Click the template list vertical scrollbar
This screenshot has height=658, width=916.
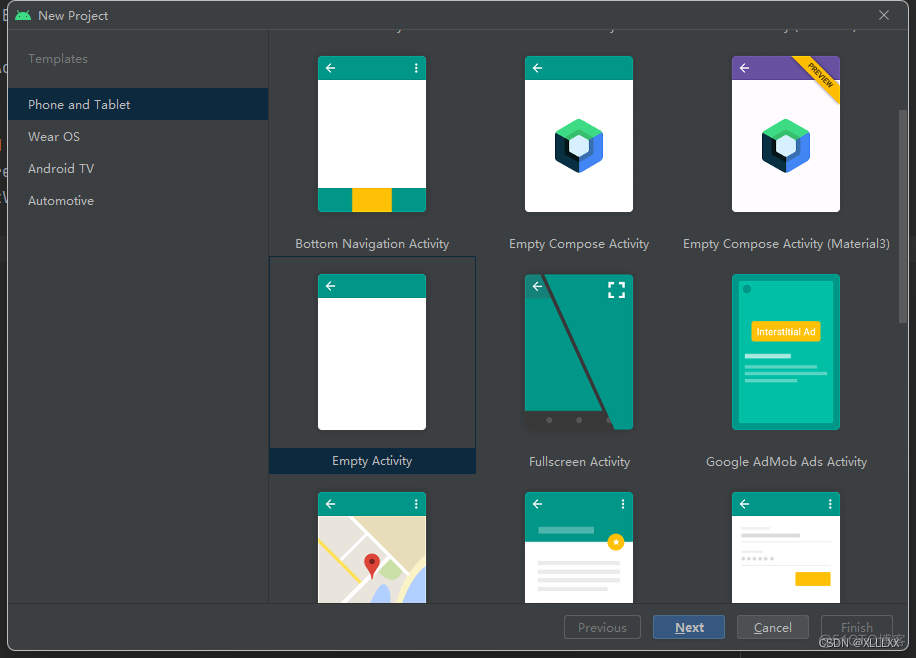[x=903, y=216]
